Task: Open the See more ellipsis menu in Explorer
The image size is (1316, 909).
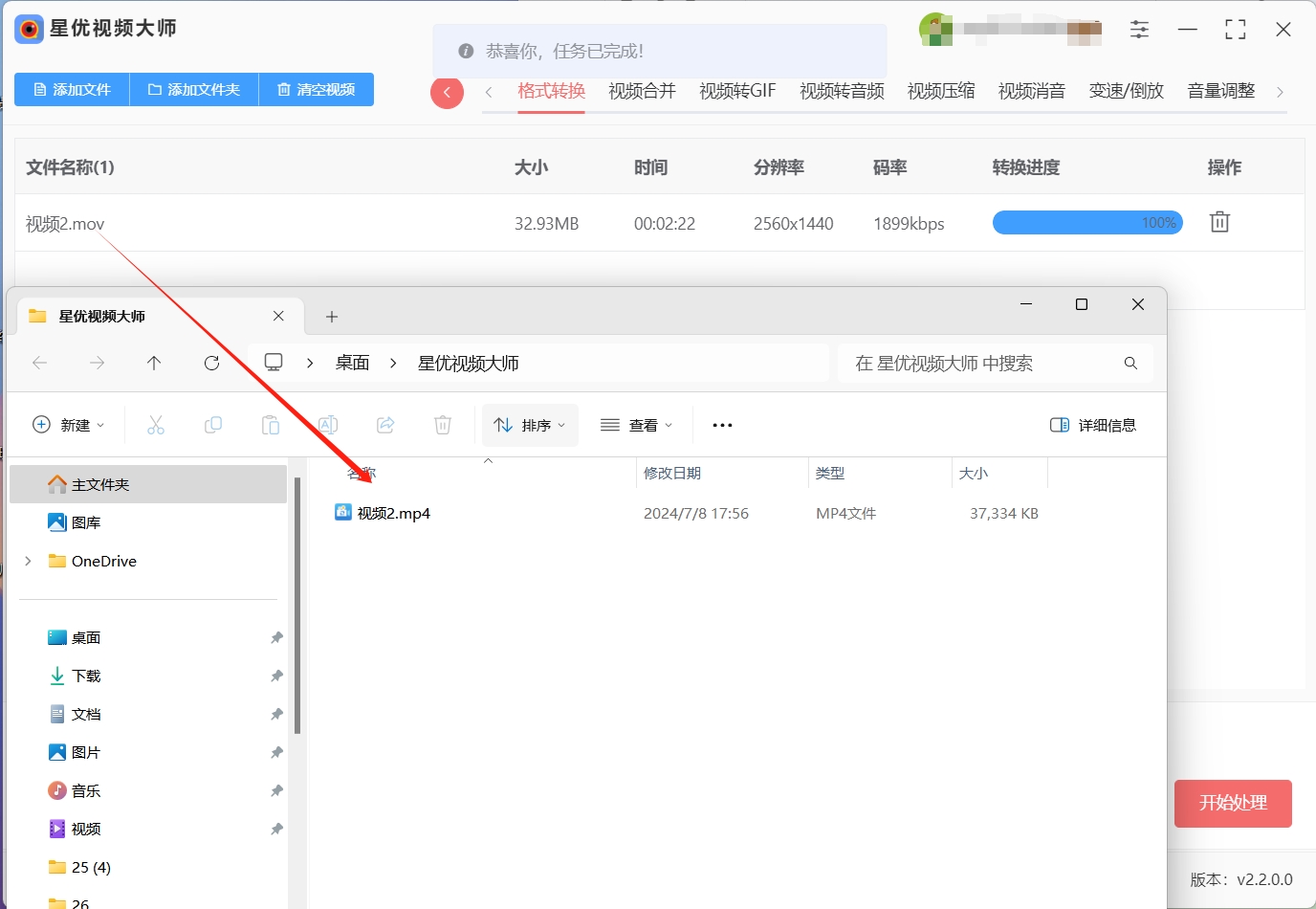Action: pos(722,425)
